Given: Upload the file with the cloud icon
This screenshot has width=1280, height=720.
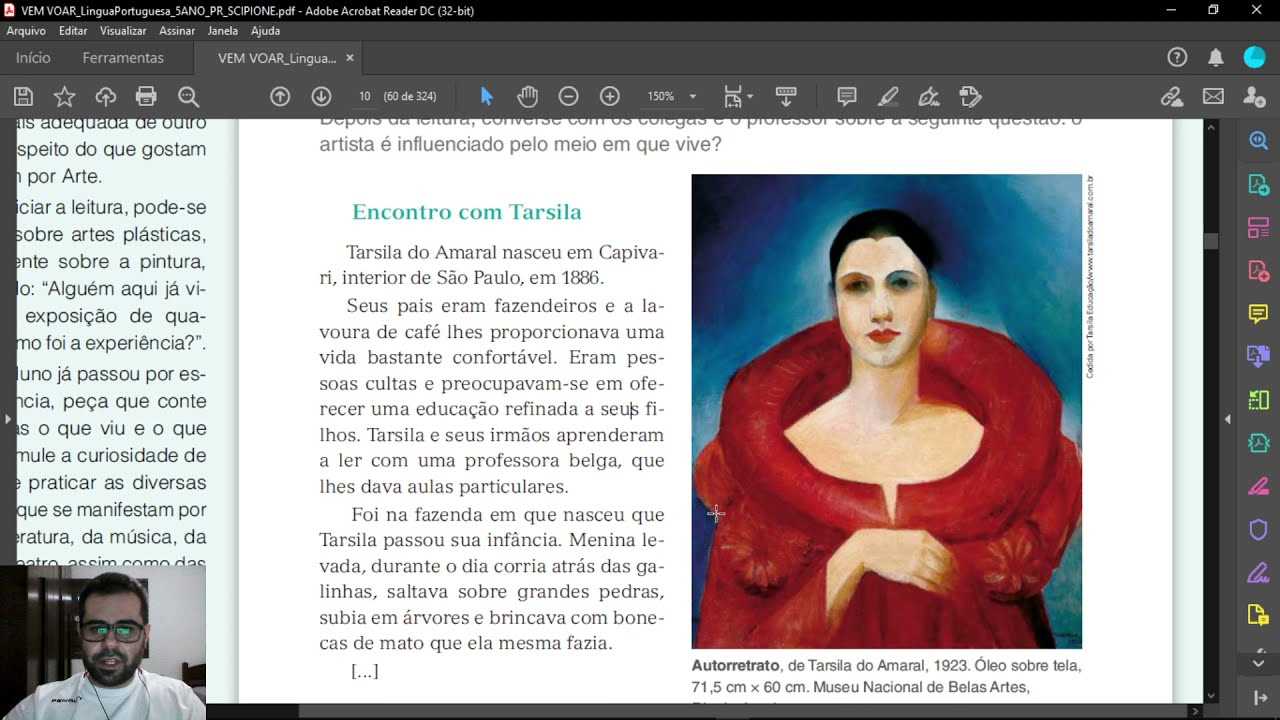Looking at the screenshot, I should click(x=106, y=96).
